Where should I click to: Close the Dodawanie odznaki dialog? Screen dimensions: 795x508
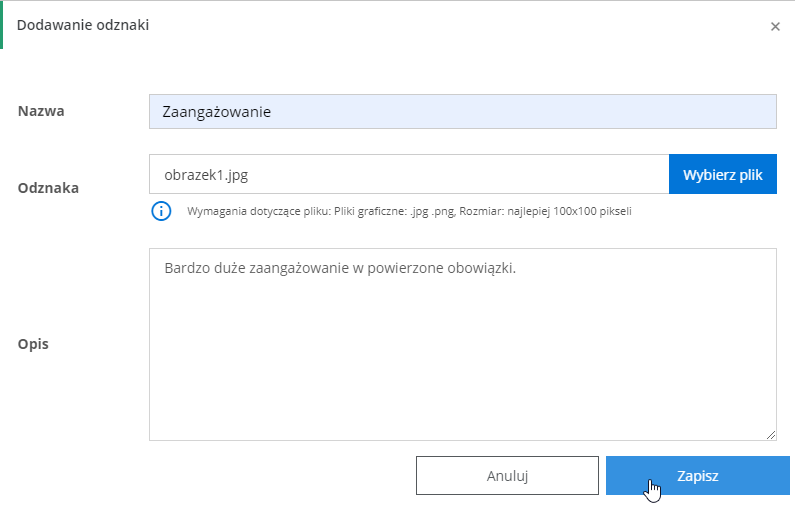(x=775, y=26)
